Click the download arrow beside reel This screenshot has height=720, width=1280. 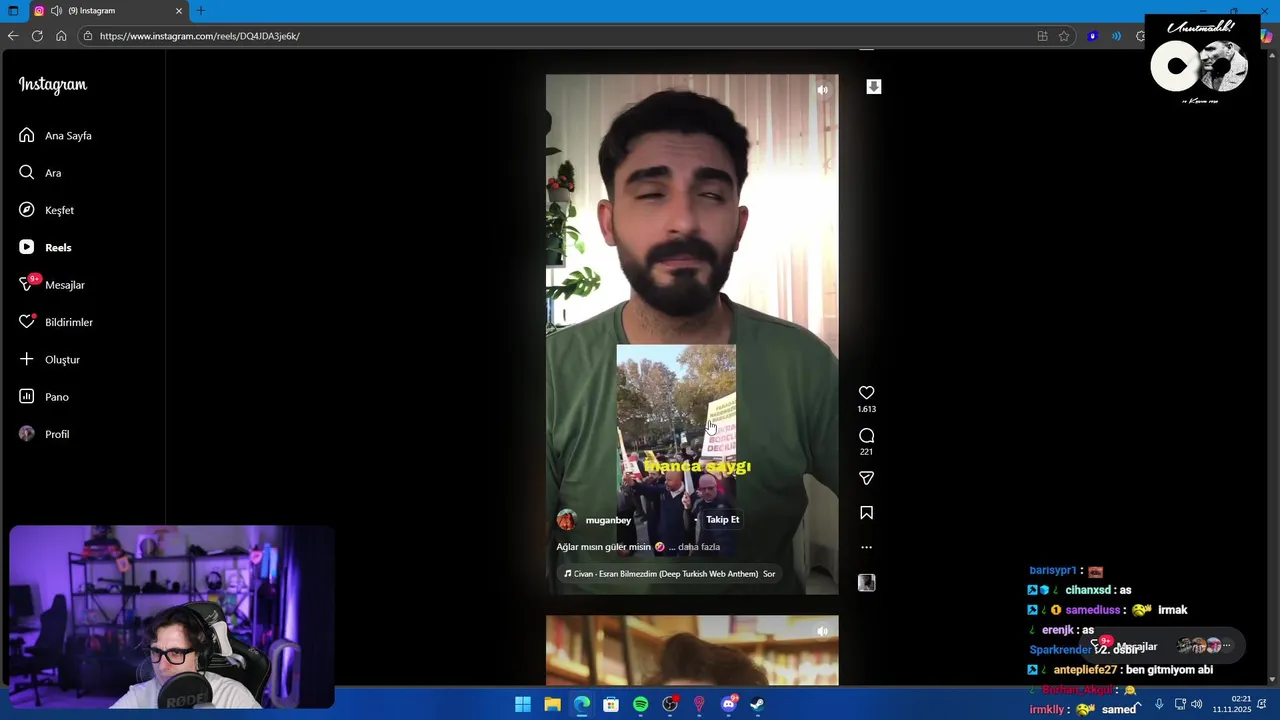[x=873, y=87]
